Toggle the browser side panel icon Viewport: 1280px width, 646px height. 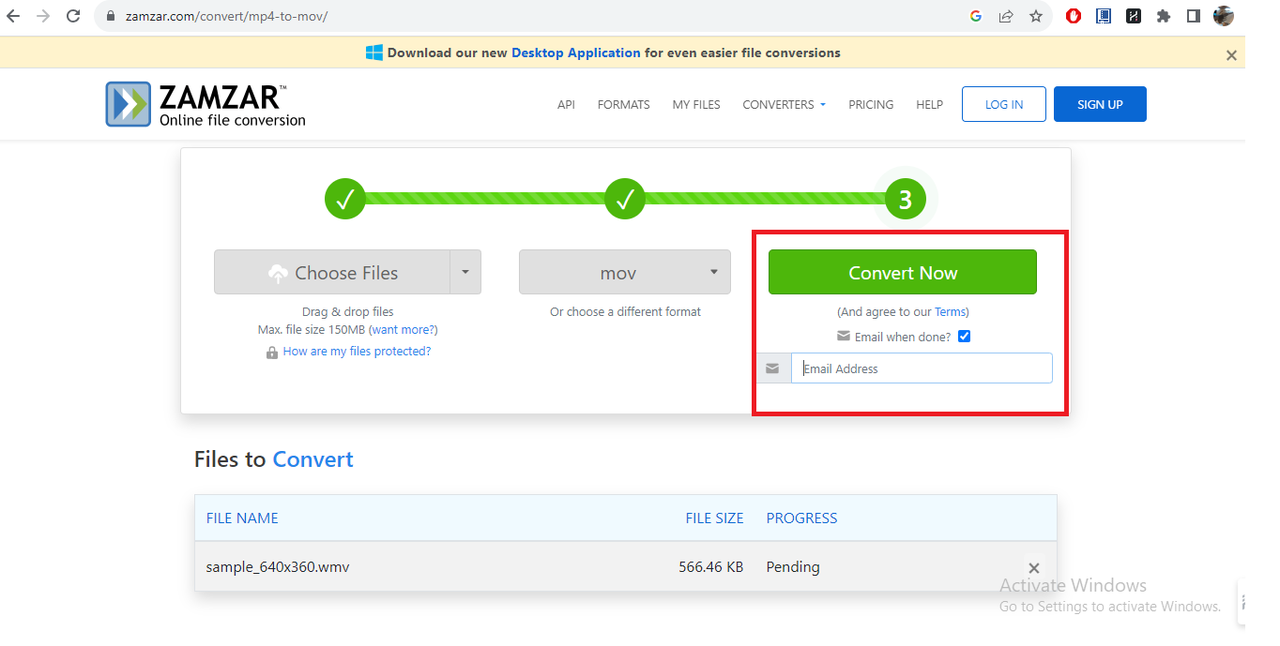[x=1193, y=16]
